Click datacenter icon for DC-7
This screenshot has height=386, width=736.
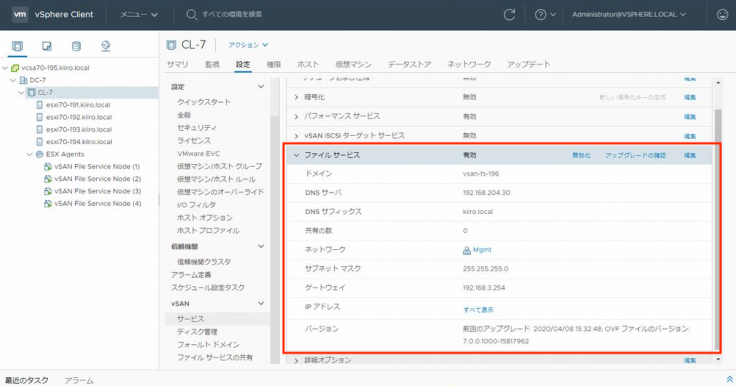23,80
